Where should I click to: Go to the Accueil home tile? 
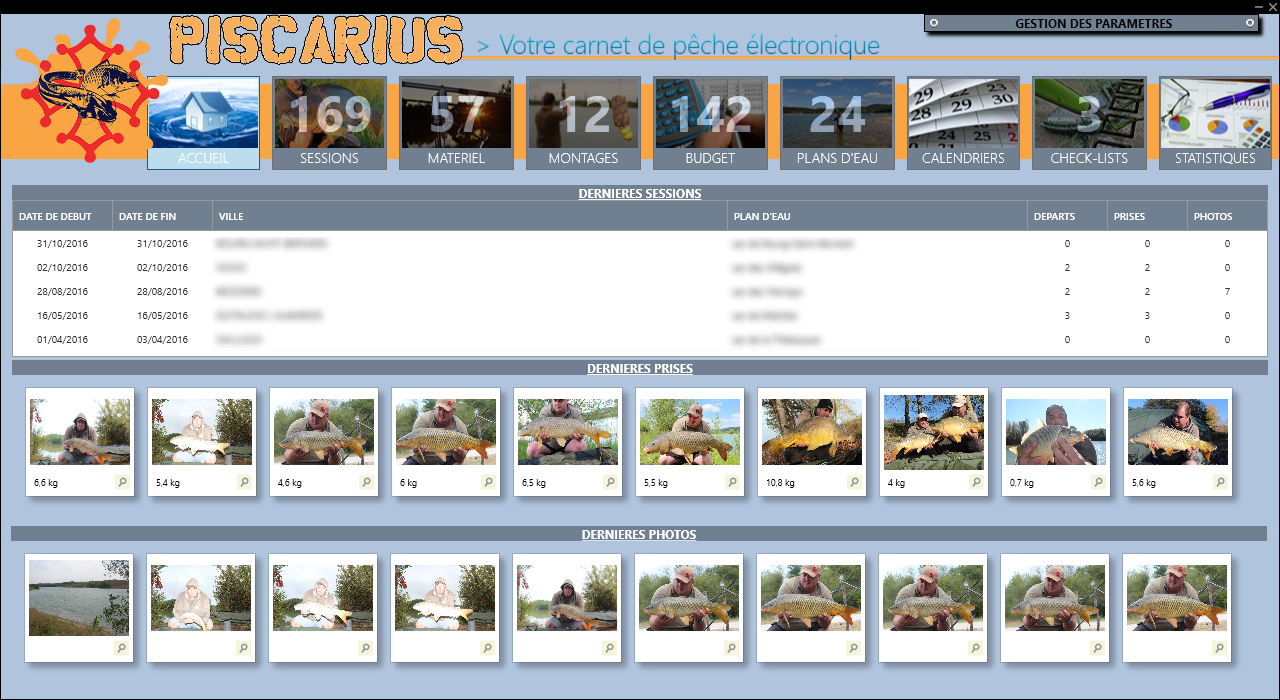[x=203, y=123]
